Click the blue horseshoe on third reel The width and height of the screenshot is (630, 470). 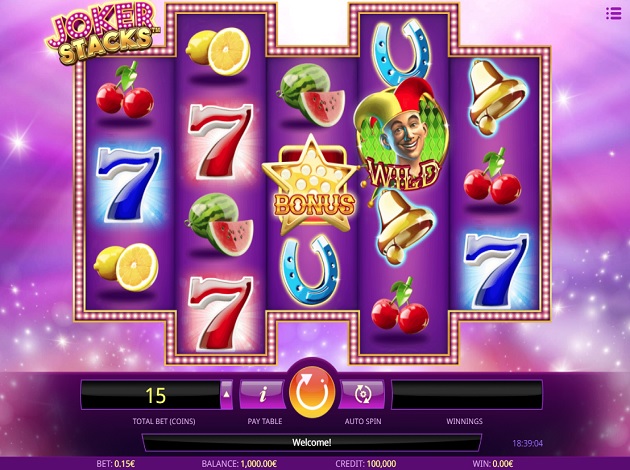(310, 270)
